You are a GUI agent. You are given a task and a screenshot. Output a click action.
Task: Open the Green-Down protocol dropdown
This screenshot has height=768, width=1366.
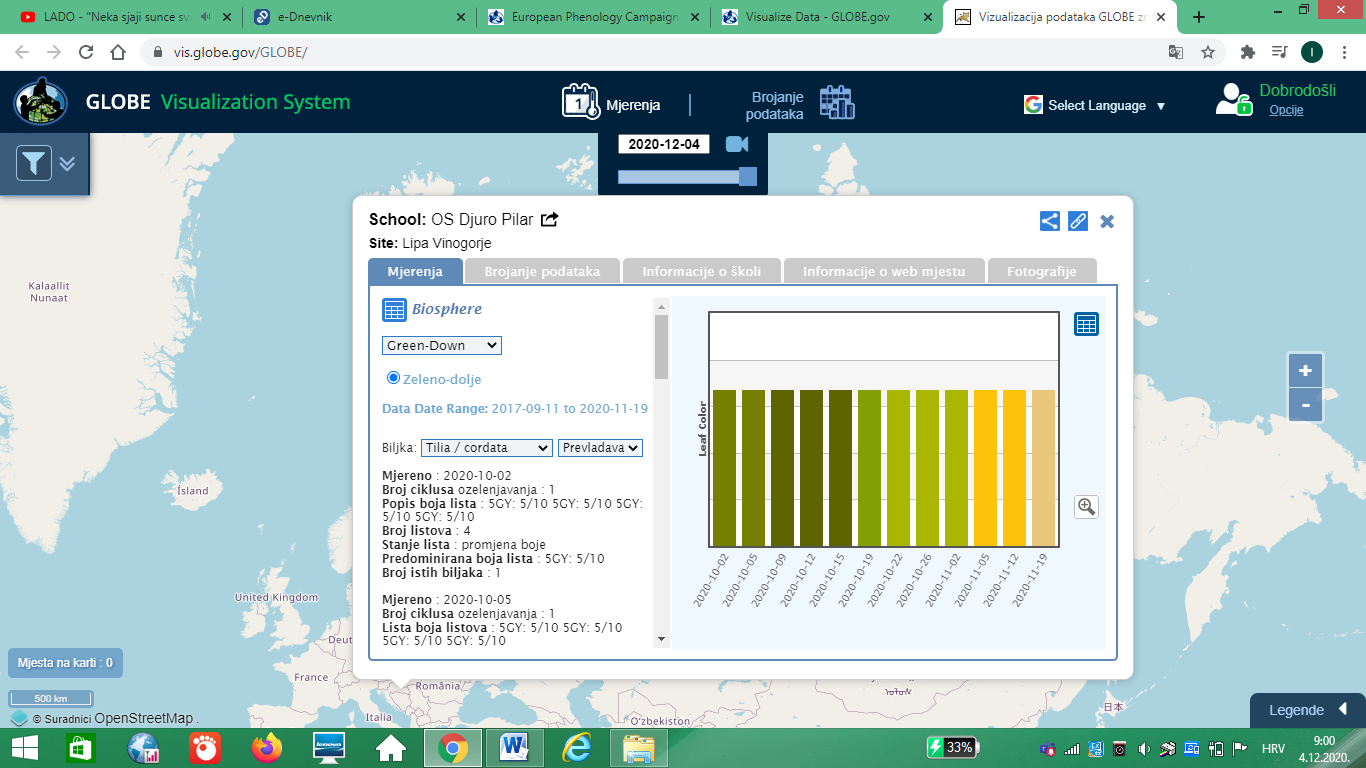pos(441,345)
